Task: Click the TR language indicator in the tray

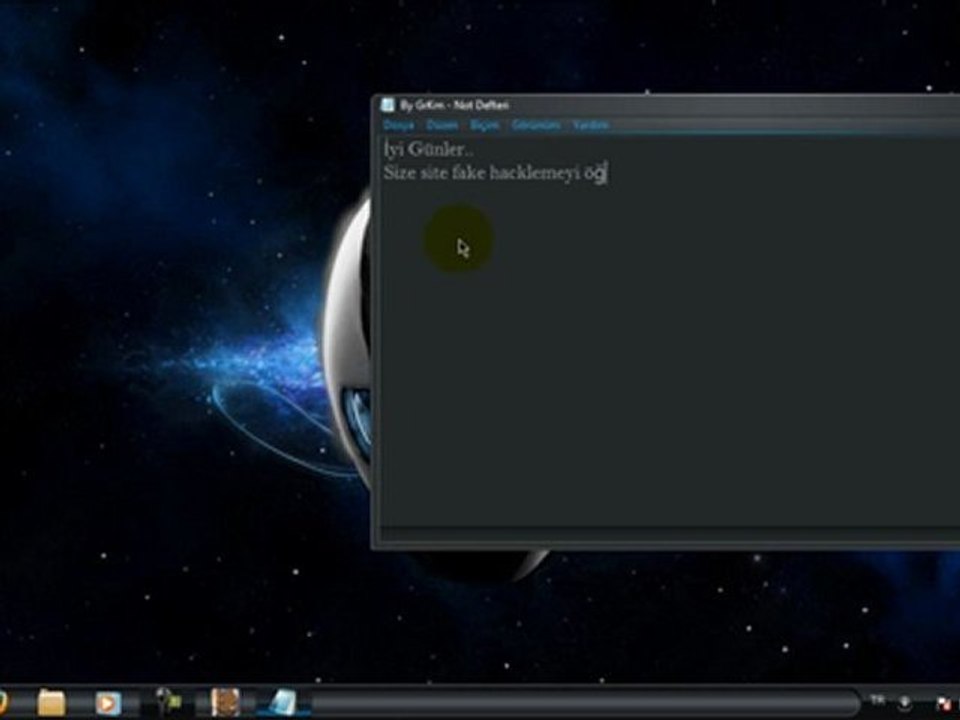Action: pyautogui.click(x=877, y=700)
